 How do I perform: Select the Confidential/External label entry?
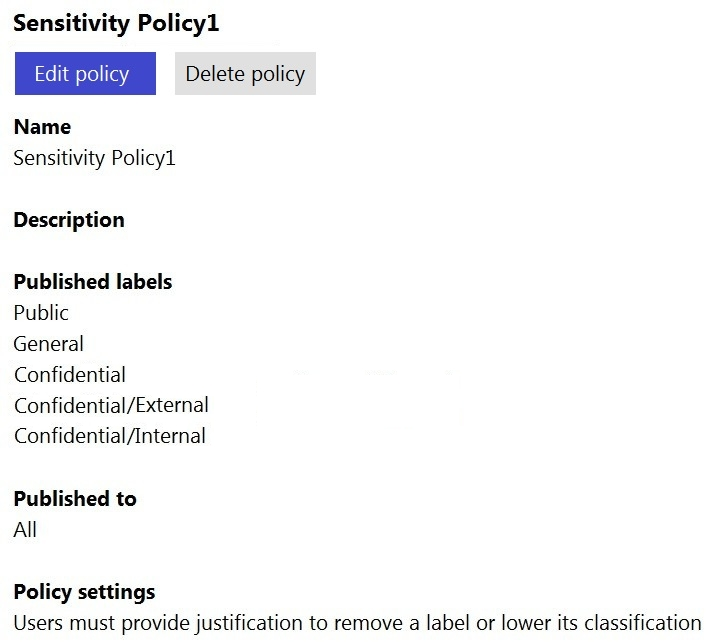[x=111, y=405]
